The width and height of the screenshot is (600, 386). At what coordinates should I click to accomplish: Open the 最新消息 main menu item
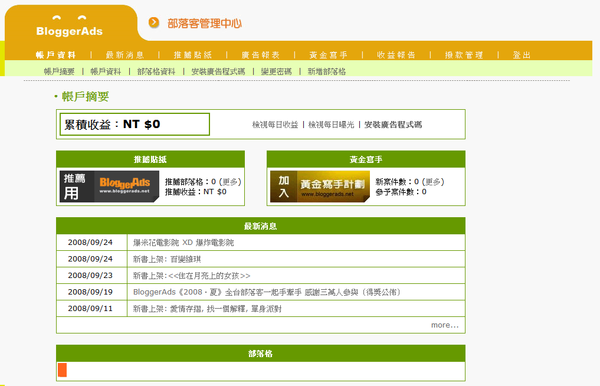pos(125,55)
